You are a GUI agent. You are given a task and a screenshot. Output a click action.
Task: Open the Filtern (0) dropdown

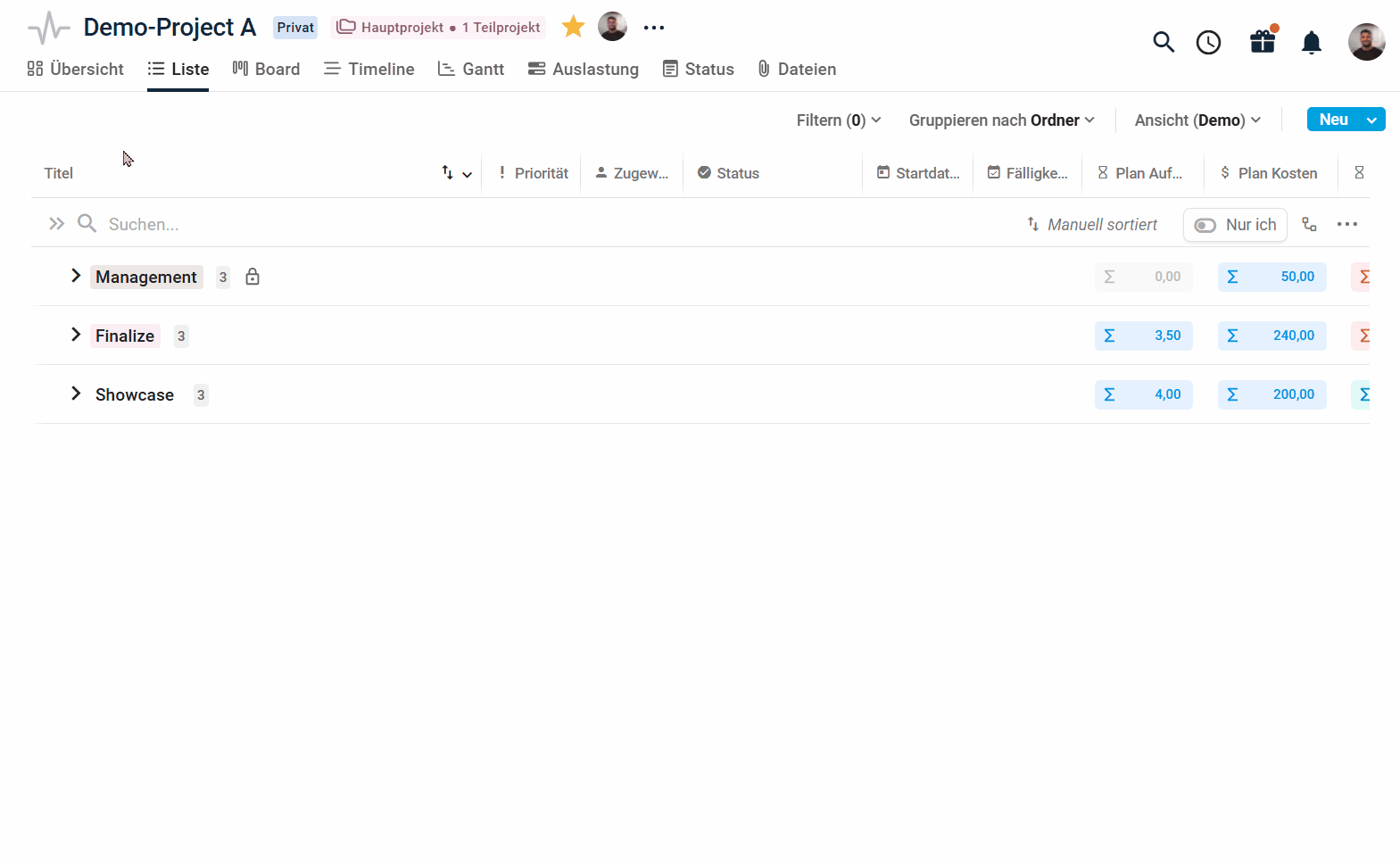[839, 120]
